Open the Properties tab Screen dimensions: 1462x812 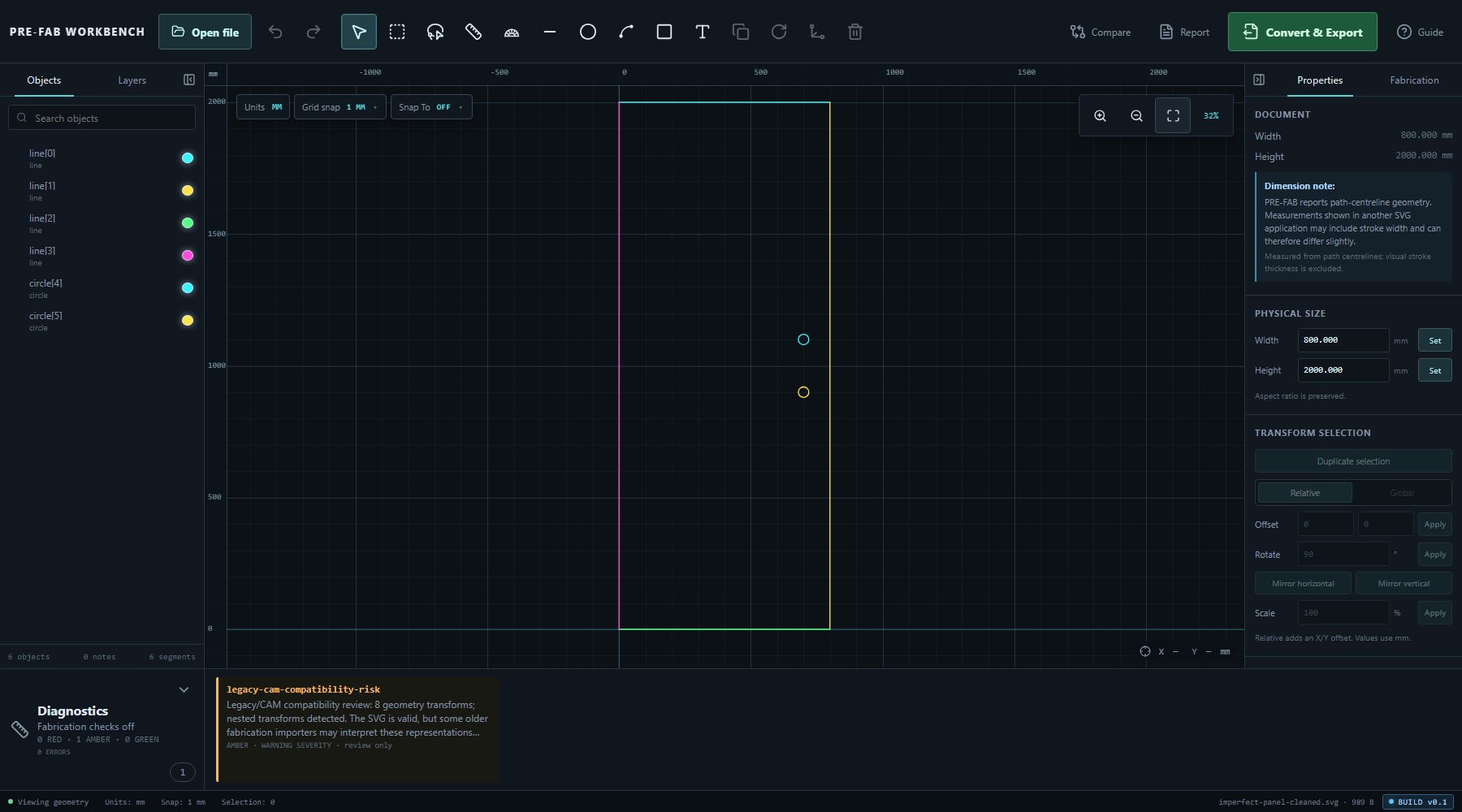[1319, 80]
